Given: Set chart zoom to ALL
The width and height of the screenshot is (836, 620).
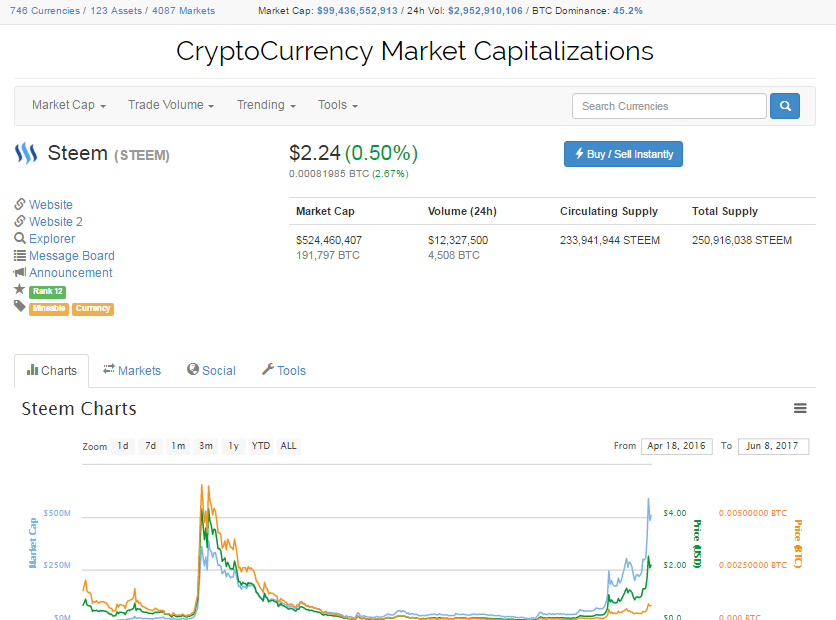Looking at the screenshot, I should pyautogui.click(x=288, y=446).
